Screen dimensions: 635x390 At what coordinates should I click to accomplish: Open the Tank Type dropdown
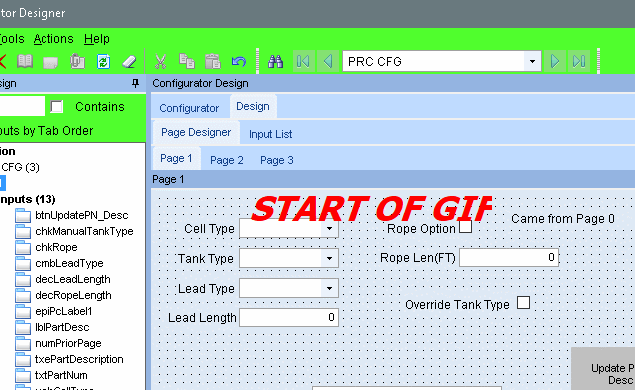329,258
